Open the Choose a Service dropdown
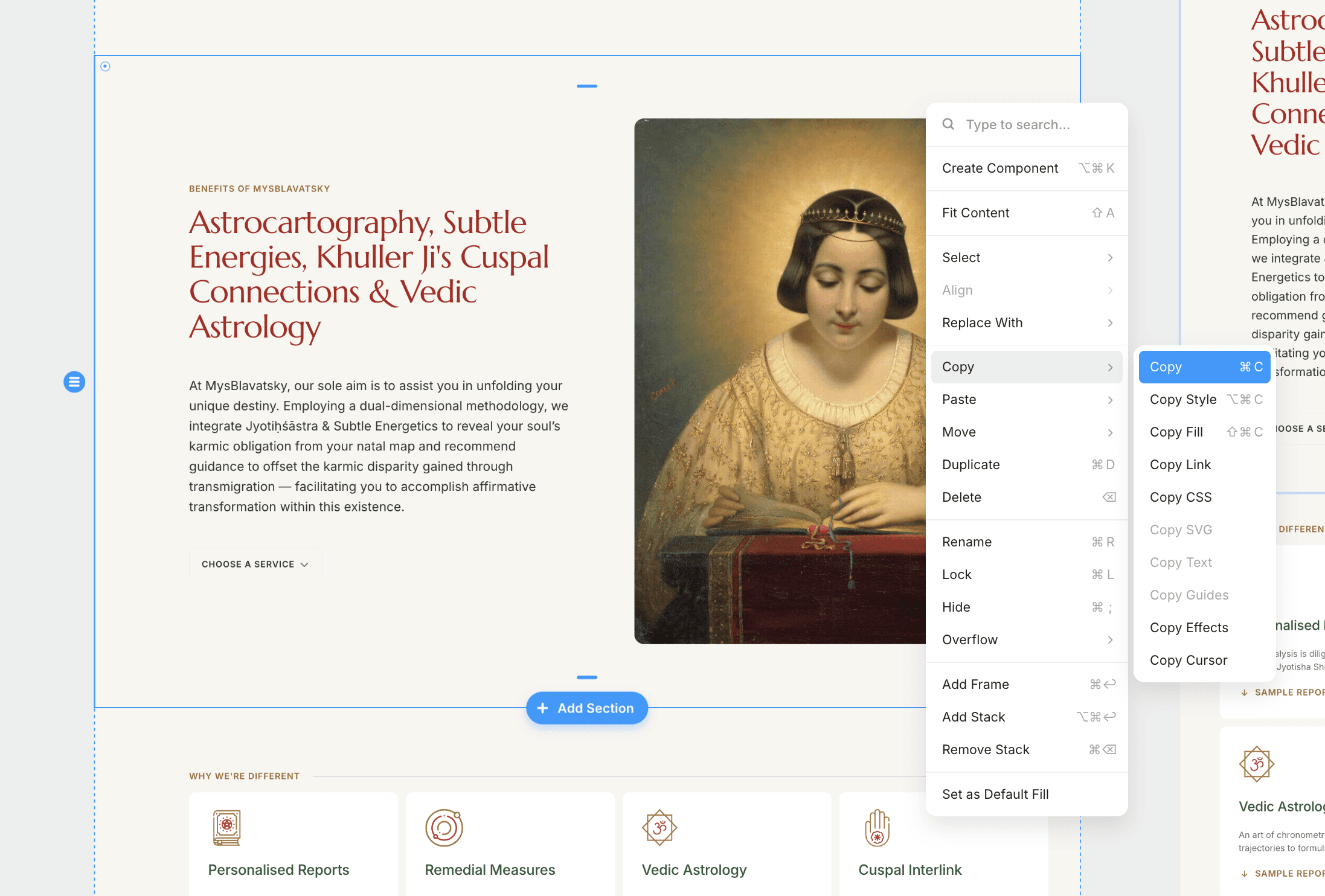1325x896 pixels. tap(255, 564)
